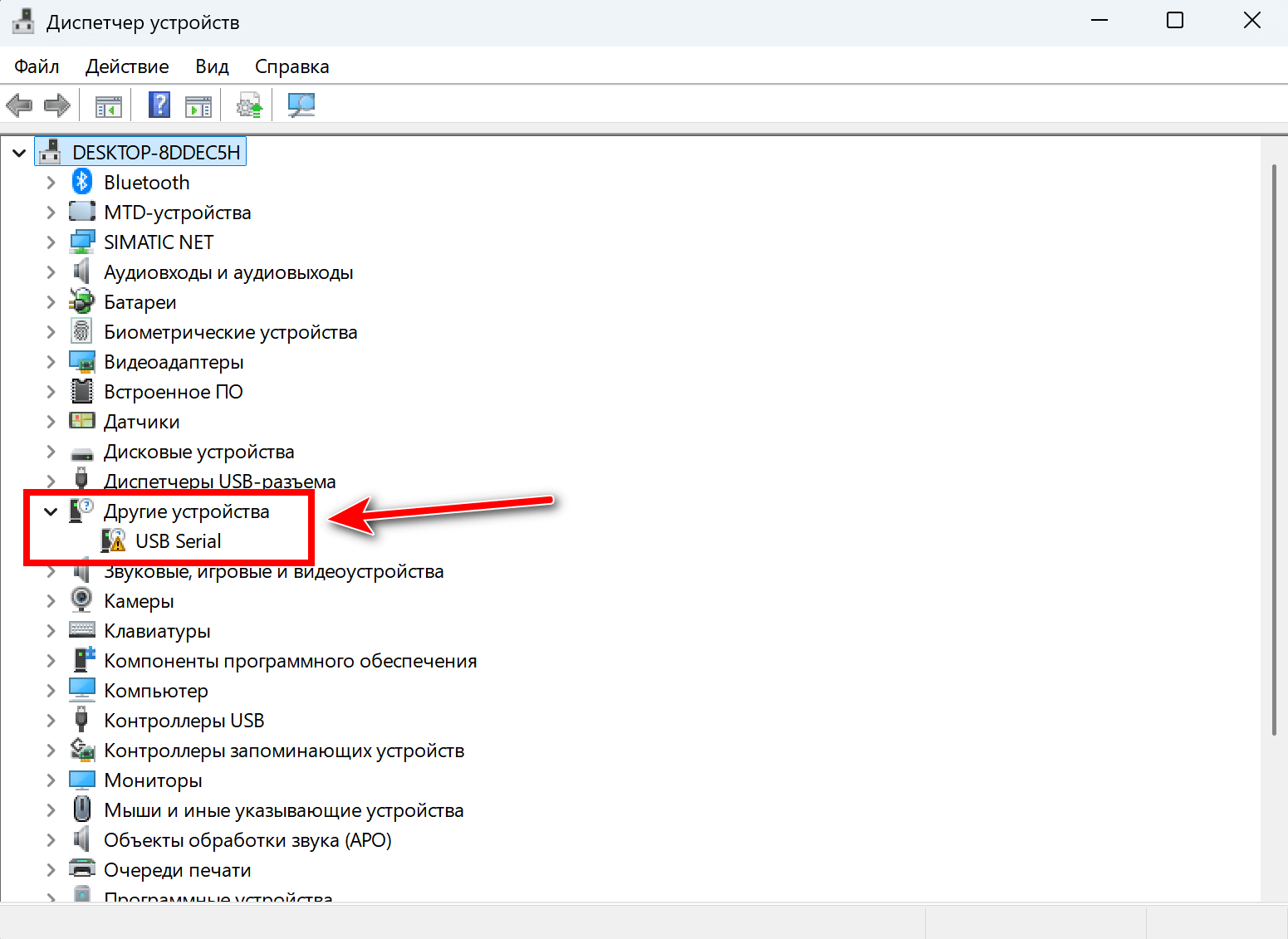Scan for hardware changes via toolbar icon
The image size is (1288, 939).
(x=301, y=105)
